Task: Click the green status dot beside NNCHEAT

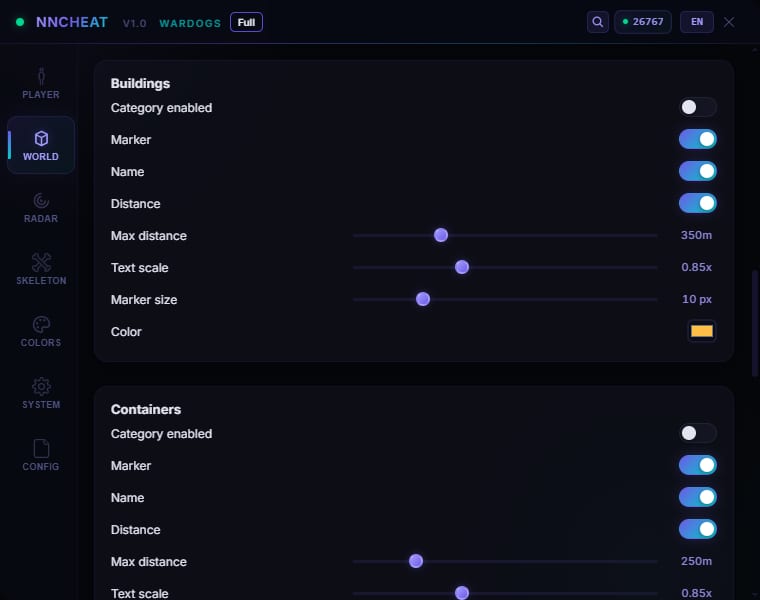Action: pyautogui.click(x=20, y=22)
